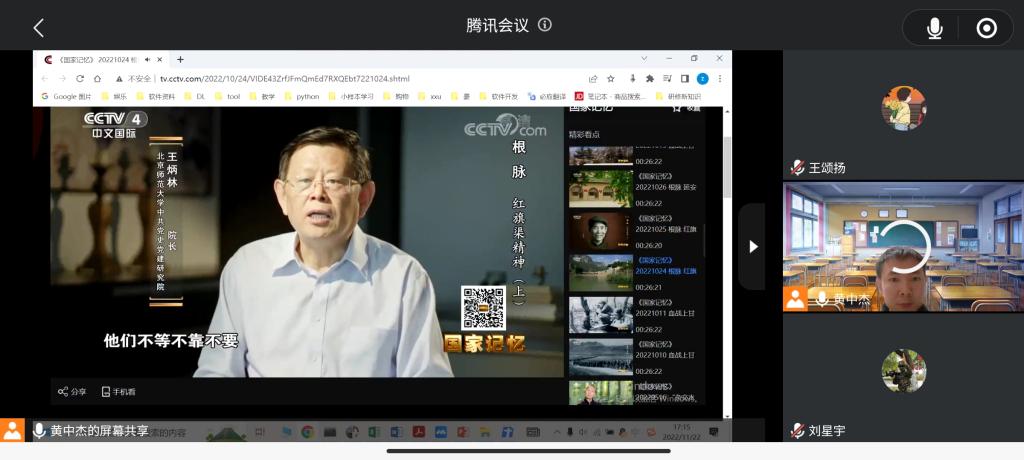Click the browser Back arrow
Viewport: 1024px width, 460px height.
click(44, 78)
